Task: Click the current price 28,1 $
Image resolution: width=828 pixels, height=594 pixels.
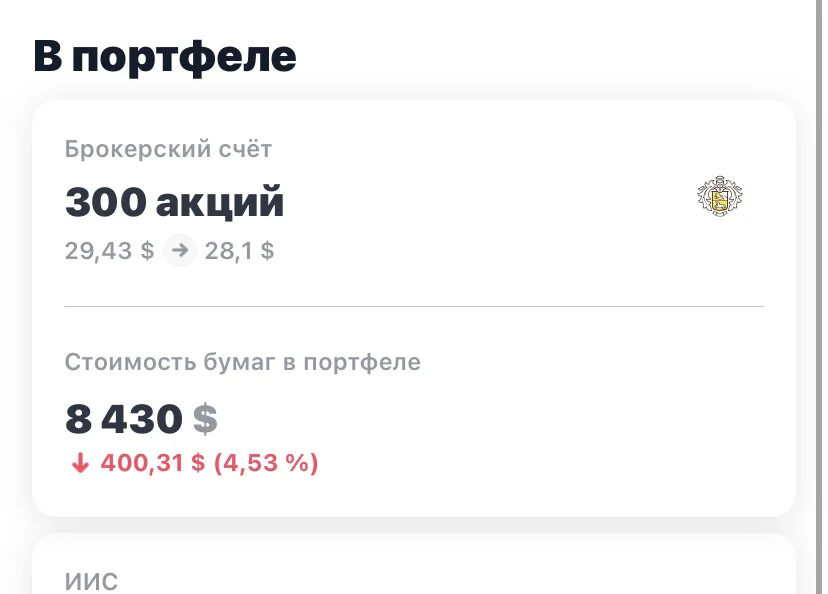Action: click(x=239, y=251)
